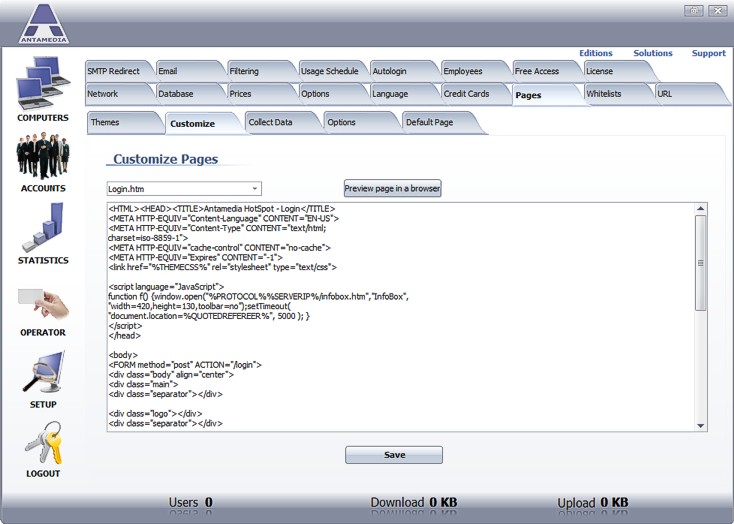The height and width of the screenshot is (524, 734).
Task: Click the link href THEMECSS line
Action: pyautogui.click(x=222, y=267)
